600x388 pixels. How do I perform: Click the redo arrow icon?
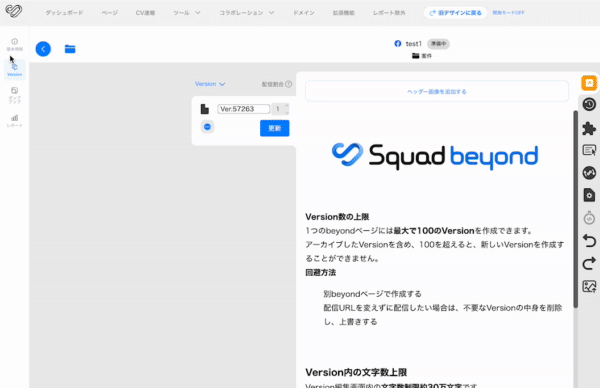[589, 263]
